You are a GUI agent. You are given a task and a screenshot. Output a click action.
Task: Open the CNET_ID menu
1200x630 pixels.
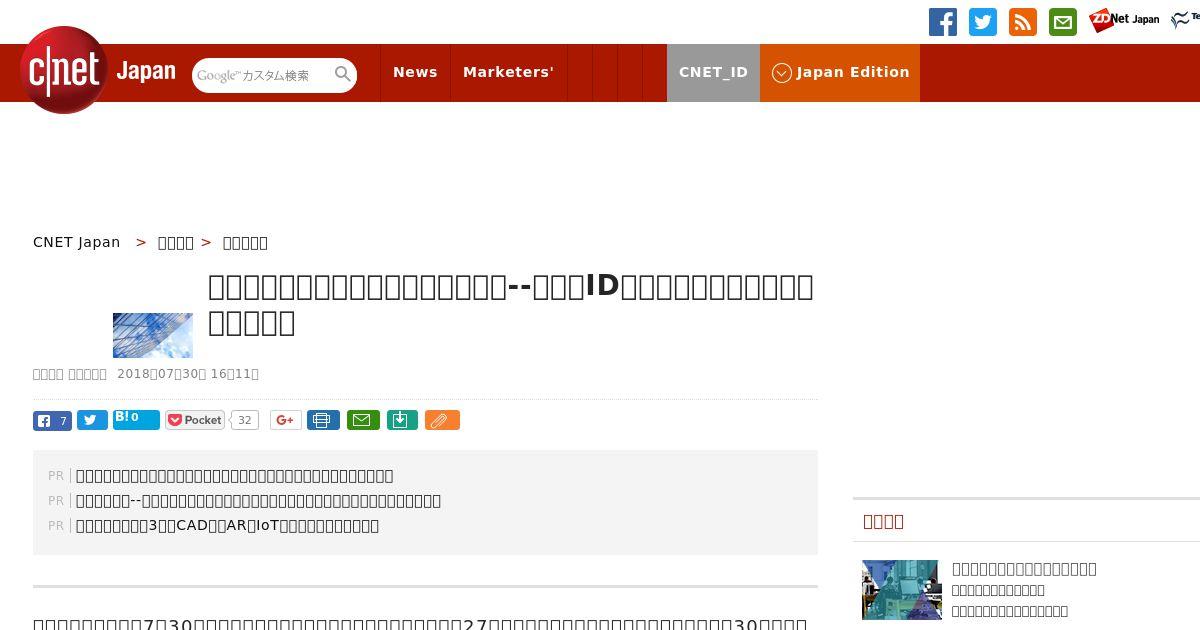(713, 72)
